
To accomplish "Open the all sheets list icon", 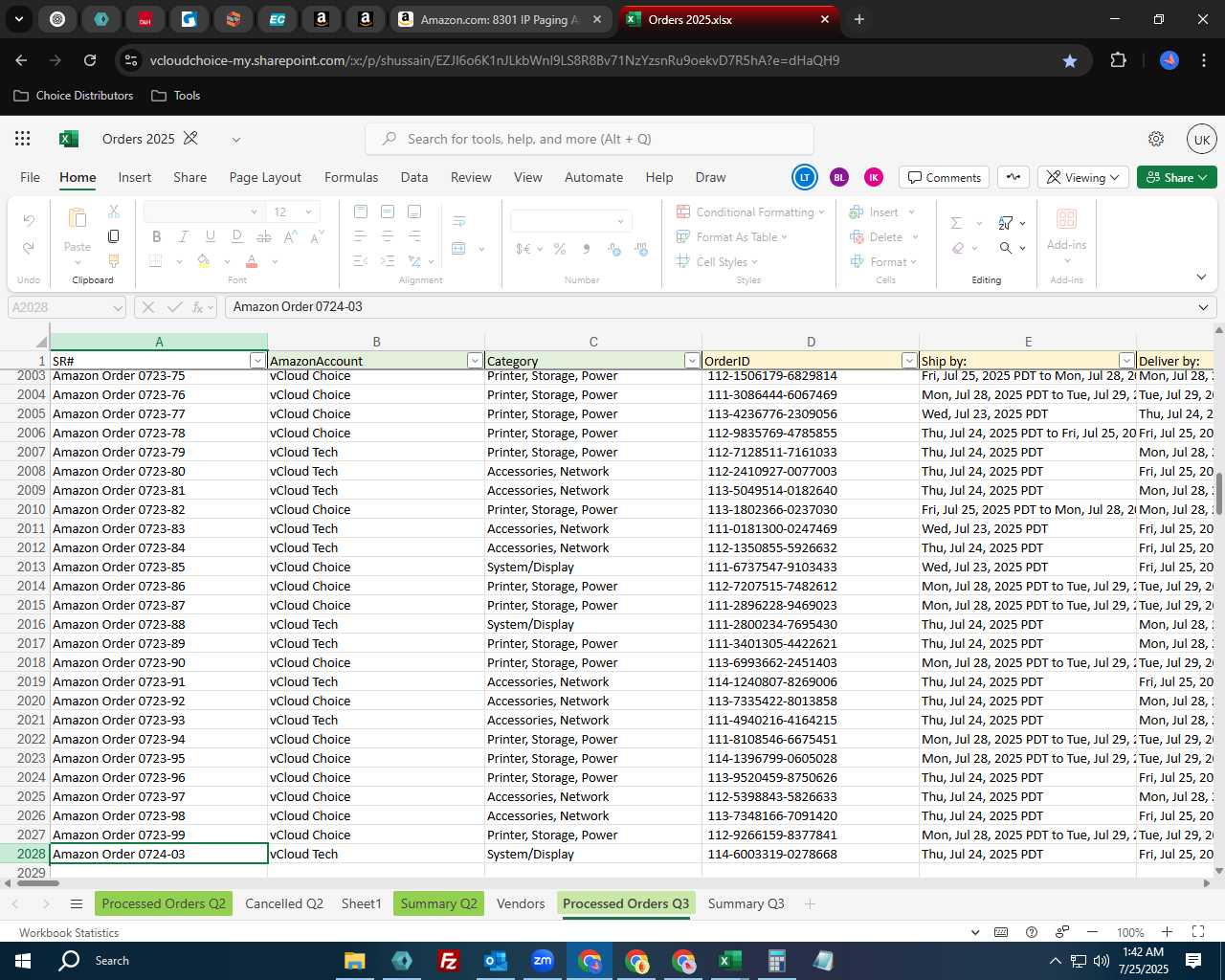I will [77, 904].
